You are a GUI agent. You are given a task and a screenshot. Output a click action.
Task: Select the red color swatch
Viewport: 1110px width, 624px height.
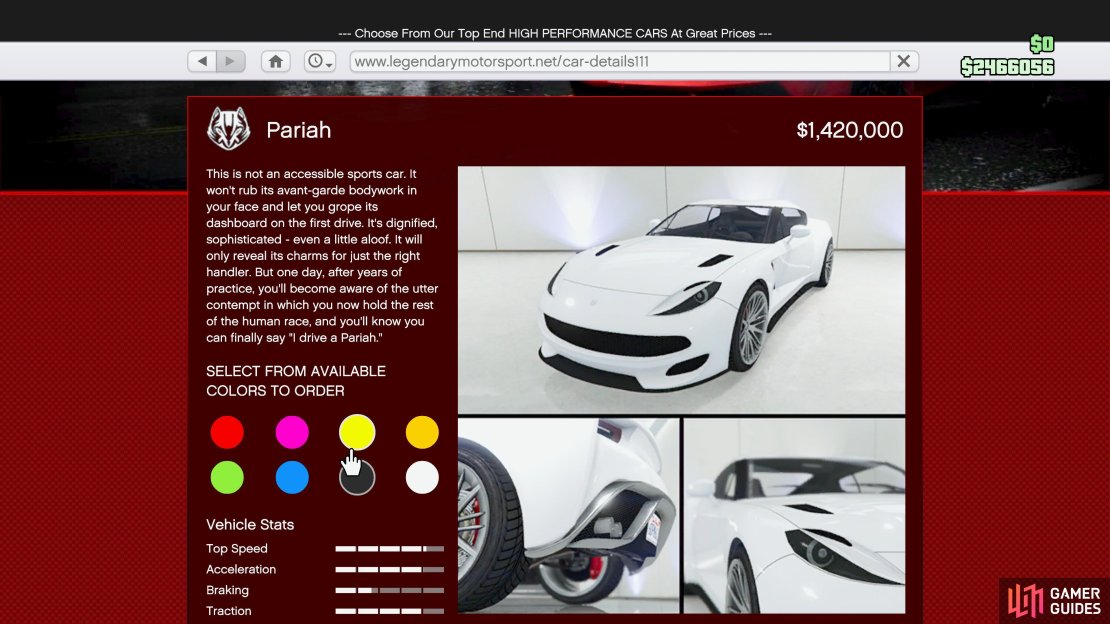click(x=227, y=432)
